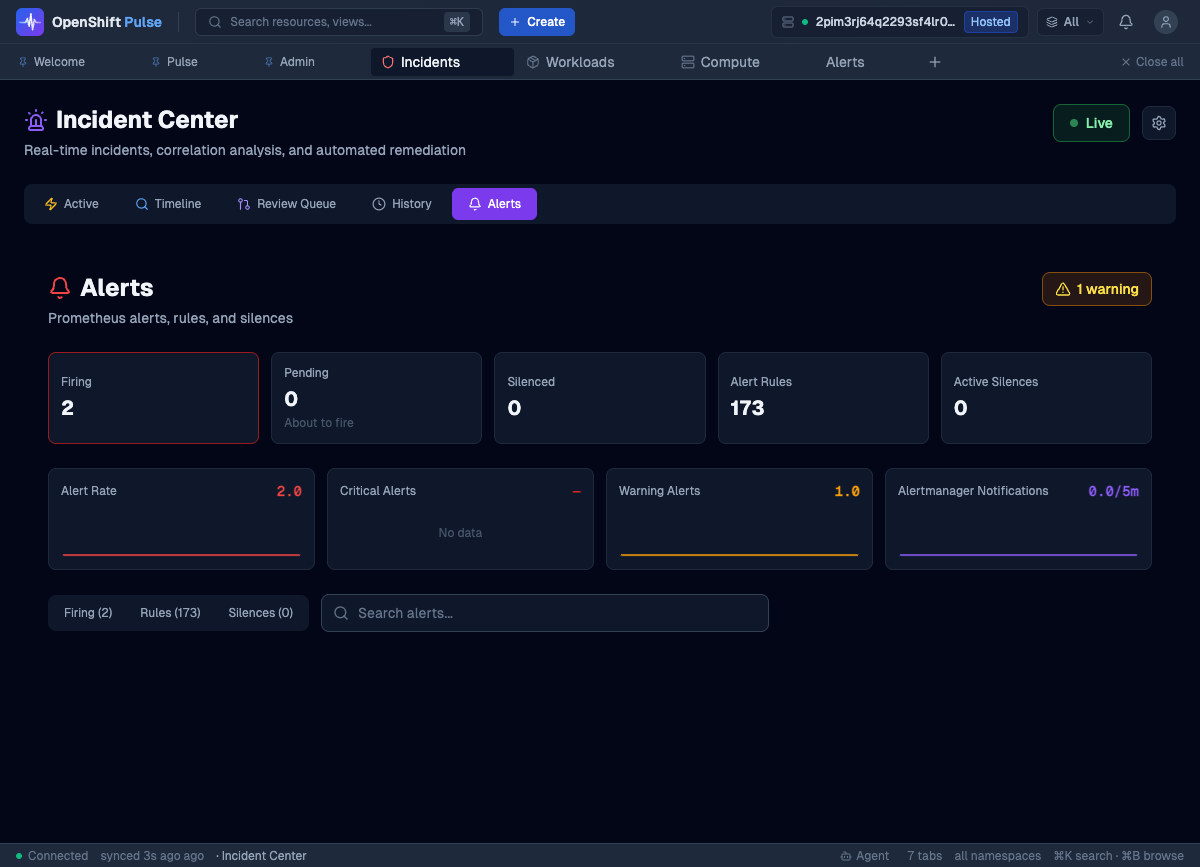Click the plus icon to add new tab
The height and width of the screenshot is (867, 1200).
935,62
